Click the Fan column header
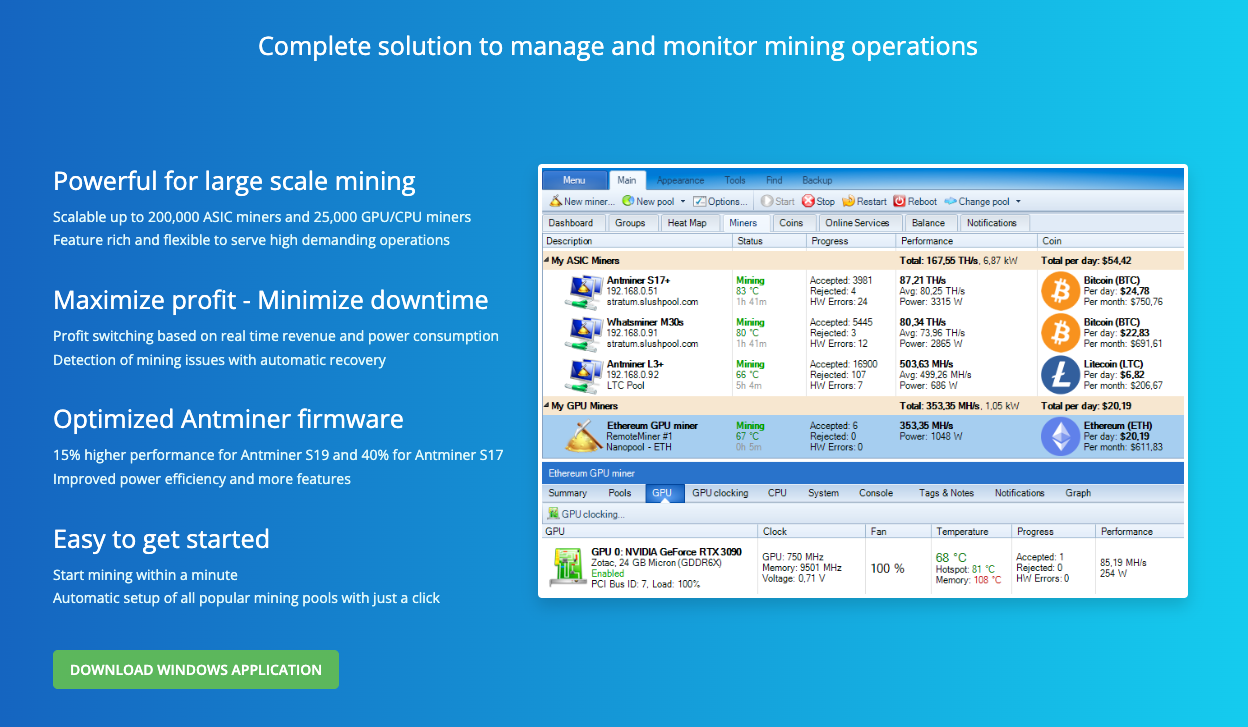 coord(898,532)
